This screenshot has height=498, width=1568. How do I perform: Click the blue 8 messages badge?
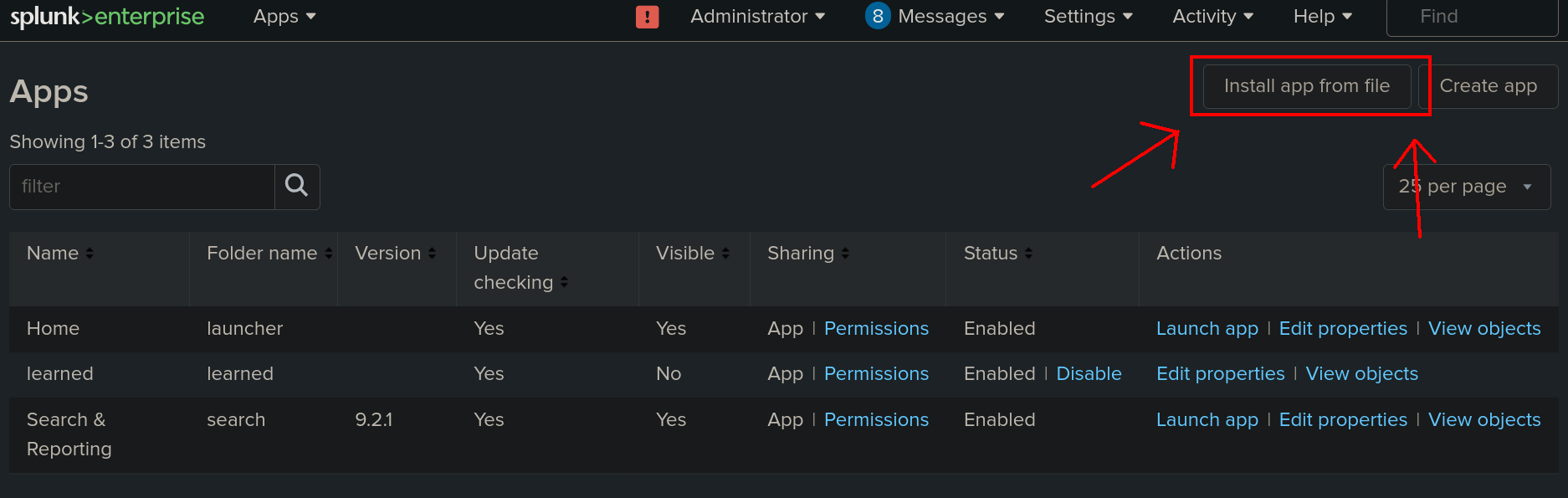pyautogui.click(x=878, y=16)
